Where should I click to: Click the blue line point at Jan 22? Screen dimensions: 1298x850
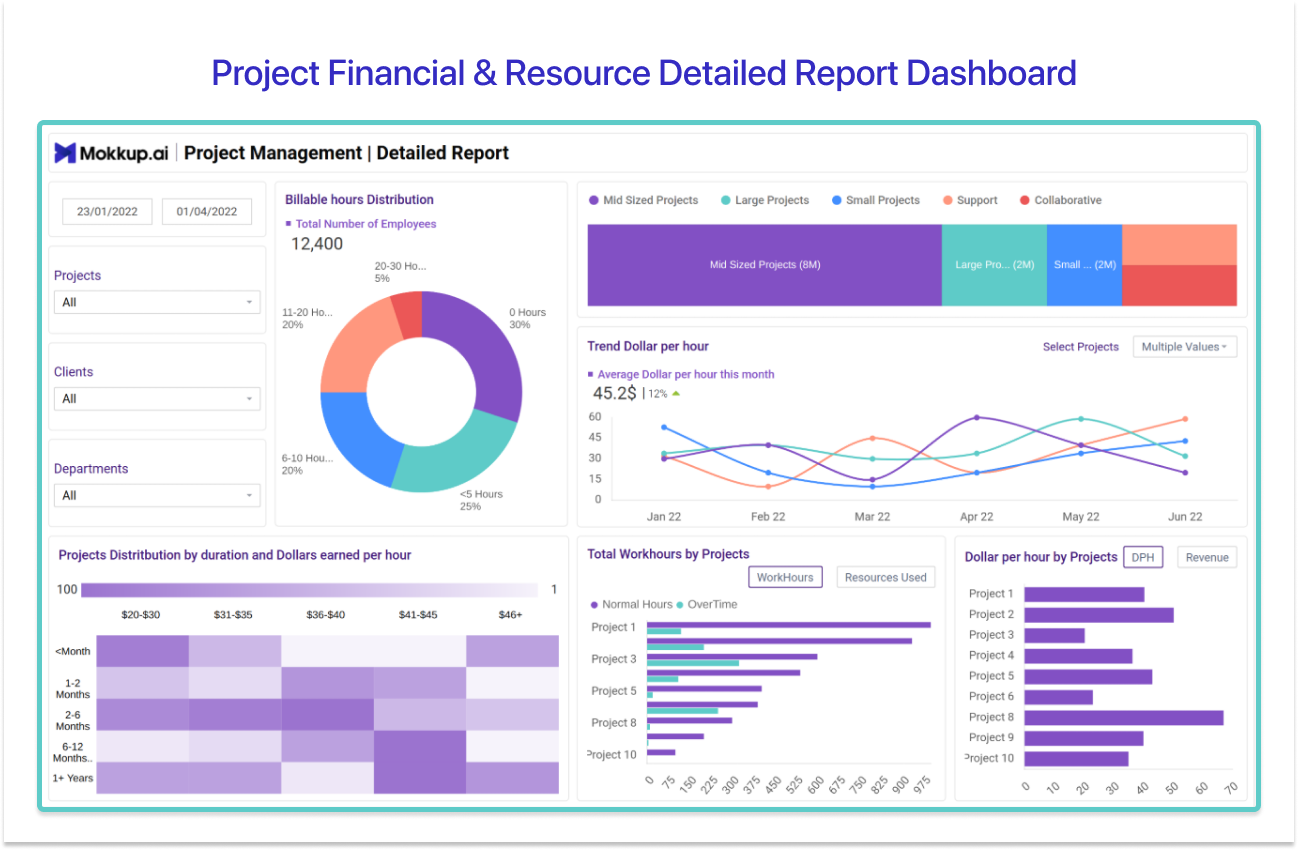664,427
